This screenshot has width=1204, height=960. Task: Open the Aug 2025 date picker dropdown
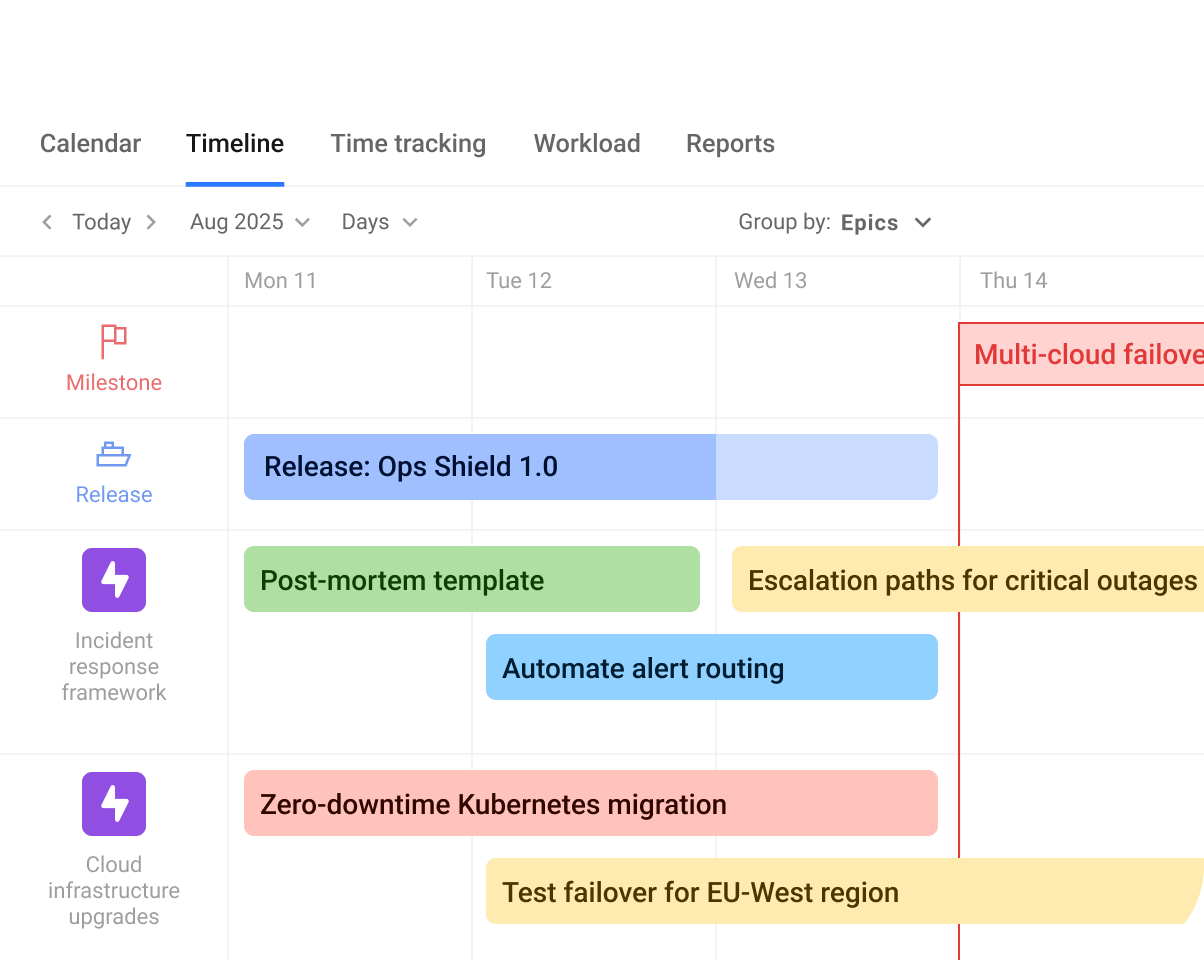coord(249,222)
